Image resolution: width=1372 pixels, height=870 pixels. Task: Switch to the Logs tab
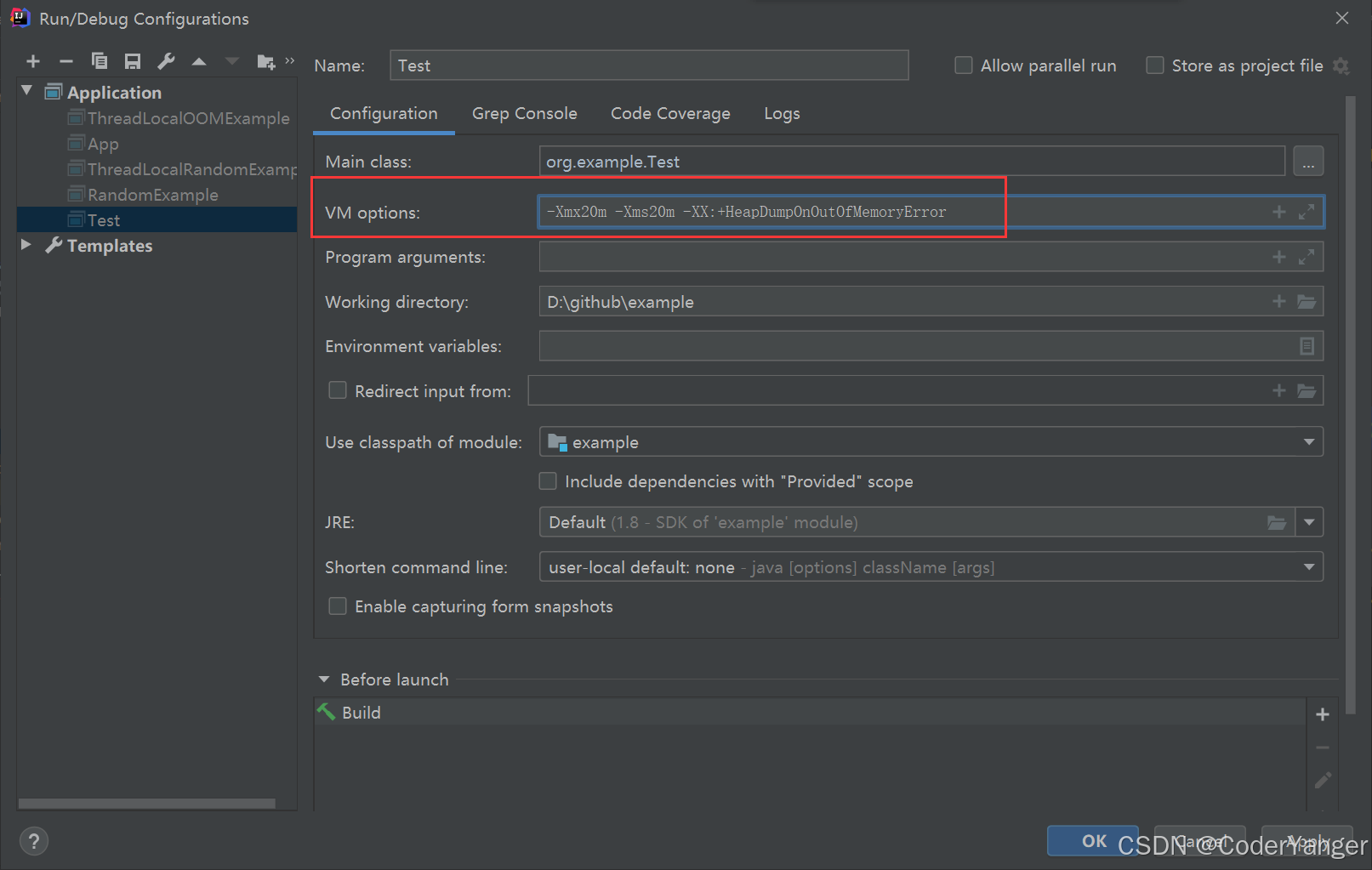point(782,113)
